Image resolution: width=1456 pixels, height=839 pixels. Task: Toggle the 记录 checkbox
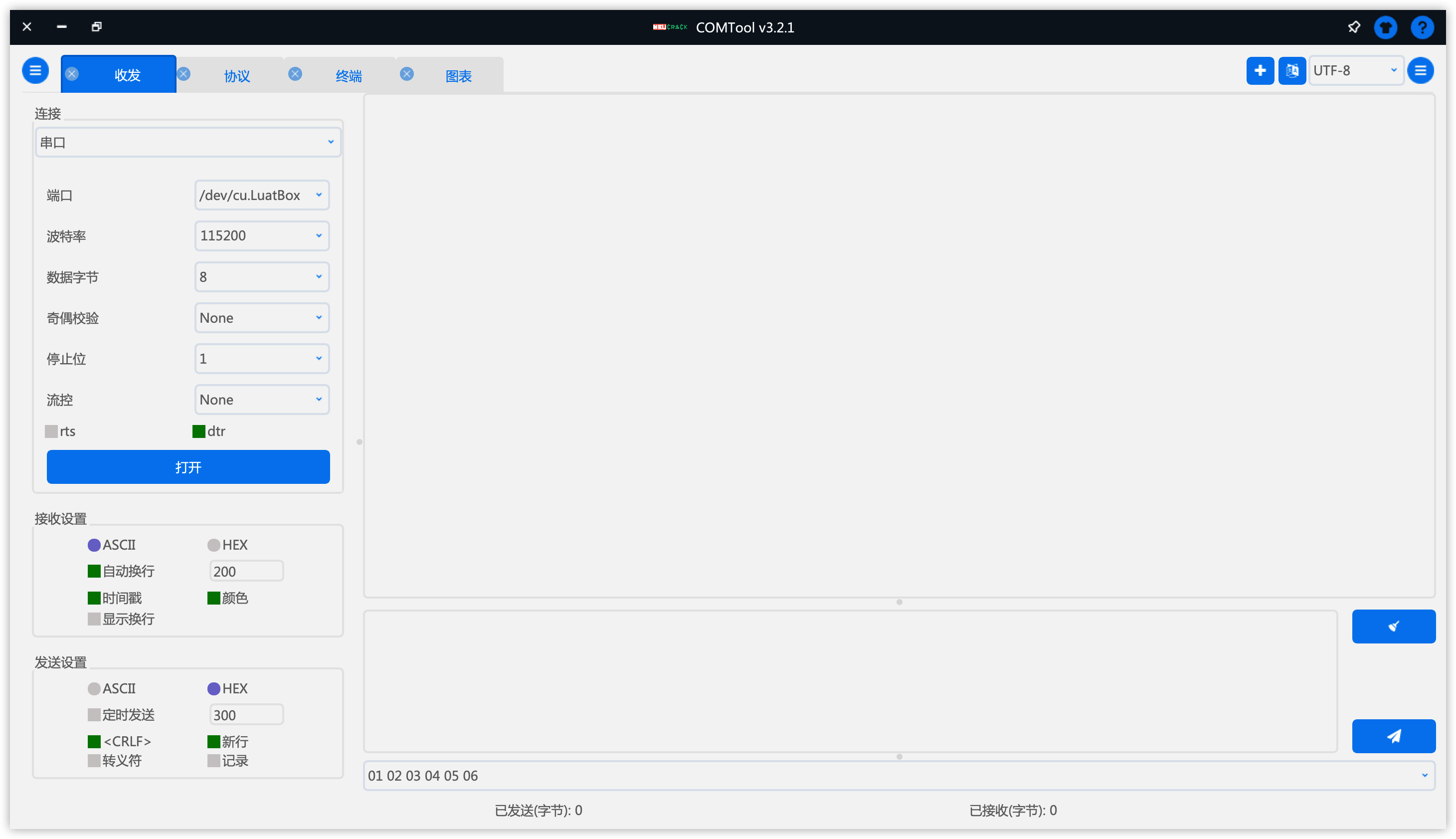[x=214, y=761]
